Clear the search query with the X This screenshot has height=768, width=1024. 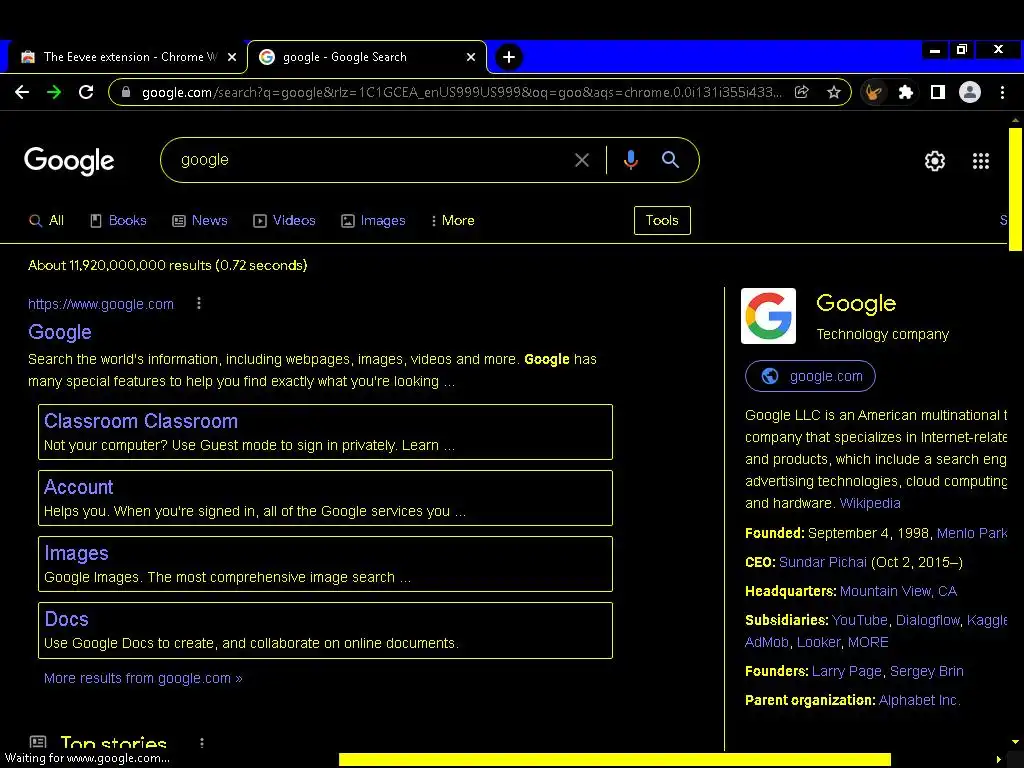coord(582,160)
